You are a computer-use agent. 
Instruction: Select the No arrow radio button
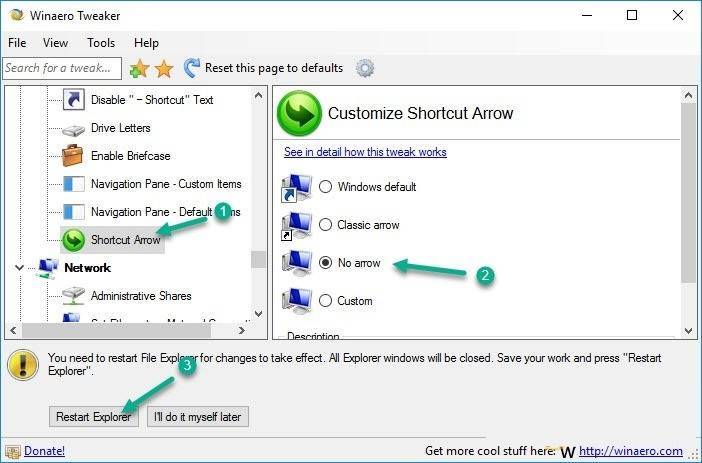(325, 262)
